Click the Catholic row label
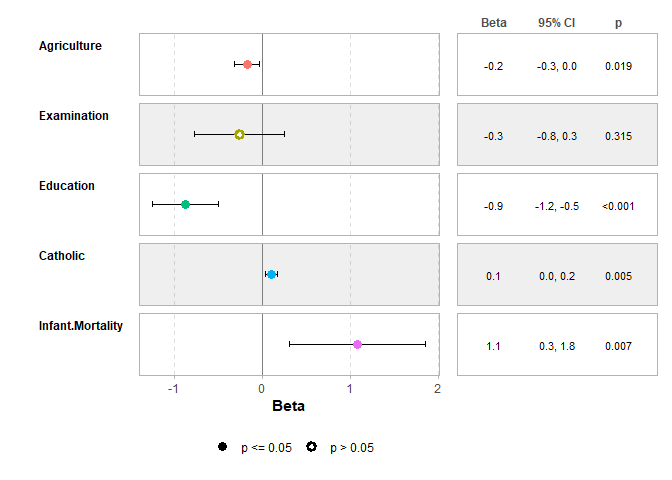This screenshot has width=672, height=480. [62, 256]
